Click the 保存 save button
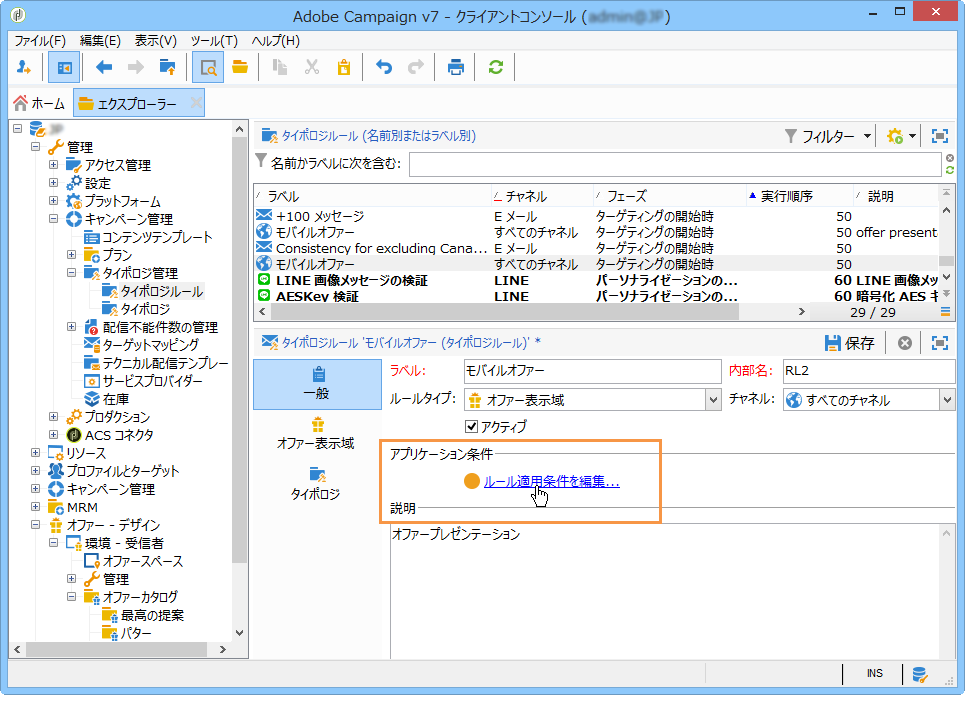This screenshot has width=980, height=709. [849, 343]
